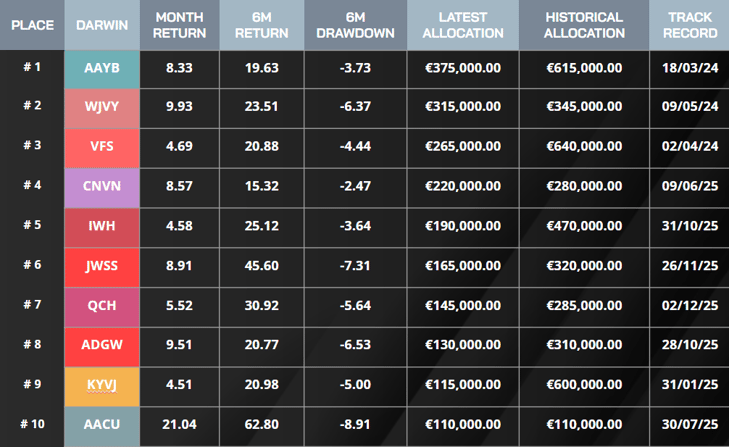Click the 62.80 six-month return cell
The height and width of the screenshot is (447, 729).
[x=262, y=427]
